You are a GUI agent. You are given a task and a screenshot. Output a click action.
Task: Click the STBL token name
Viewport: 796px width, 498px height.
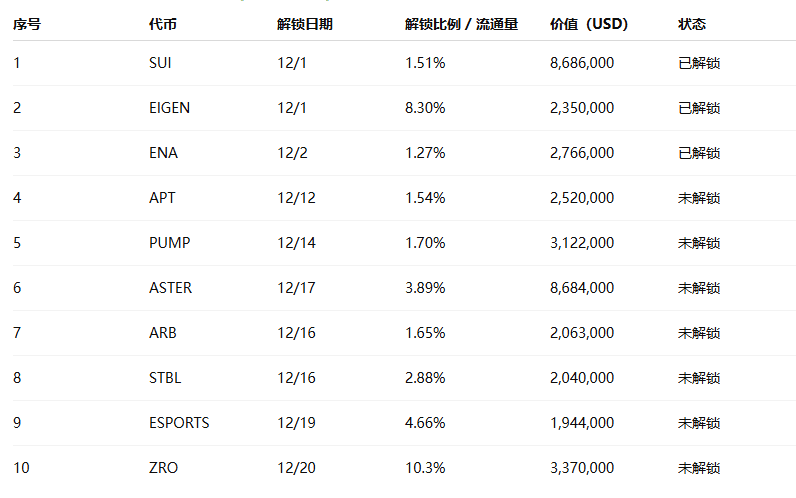click(165, 378)
